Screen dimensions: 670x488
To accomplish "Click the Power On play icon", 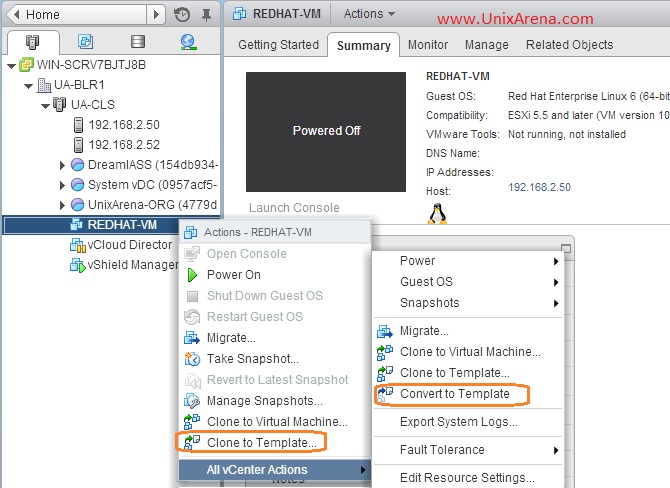I will point(192,275).
